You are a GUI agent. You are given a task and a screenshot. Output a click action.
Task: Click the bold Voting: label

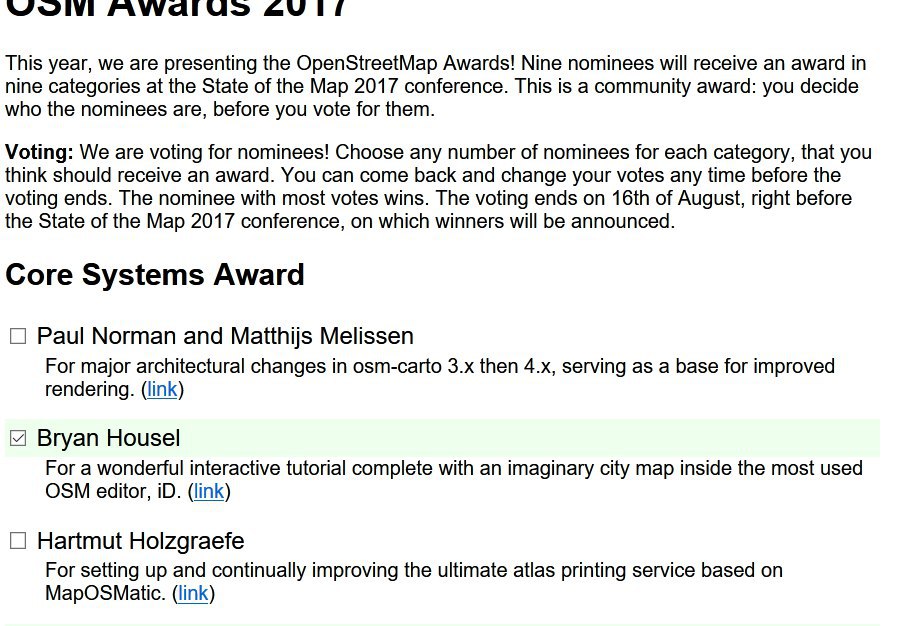point(39,152)
